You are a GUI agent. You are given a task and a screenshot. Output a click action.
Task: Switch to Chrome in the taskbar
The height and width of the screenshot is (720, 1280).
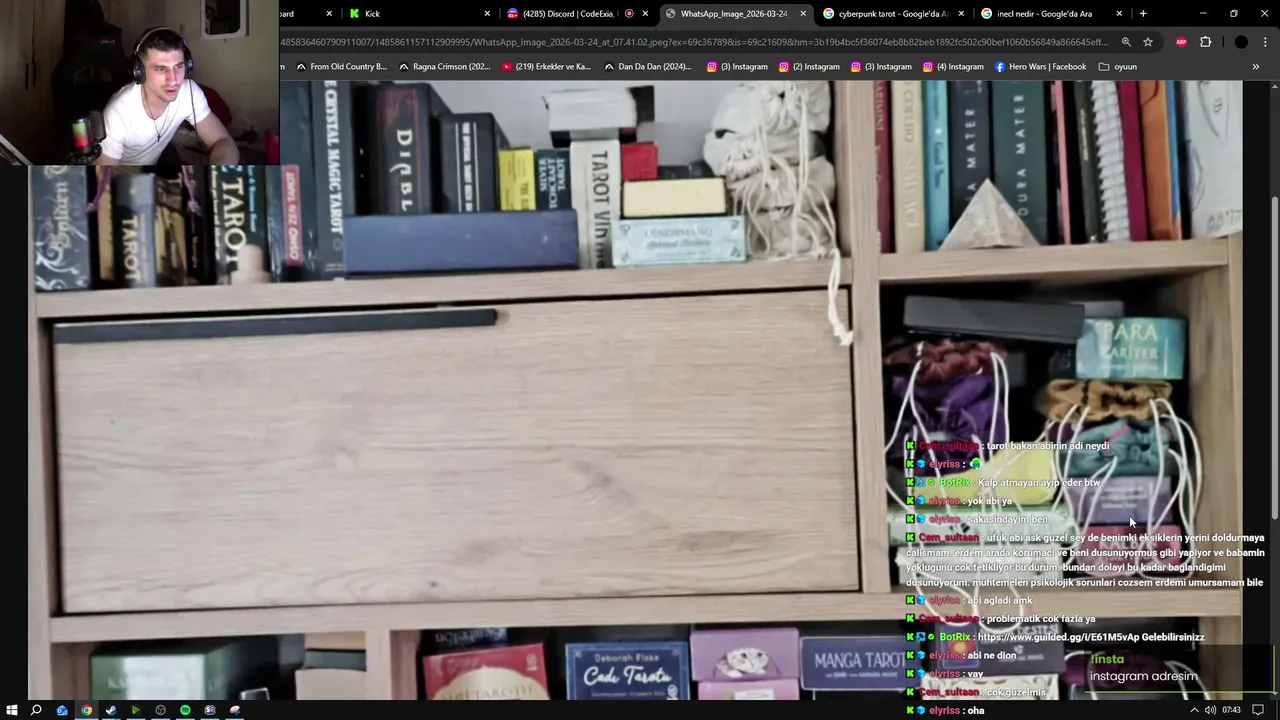pyautogui.click(x=86, y=710)
